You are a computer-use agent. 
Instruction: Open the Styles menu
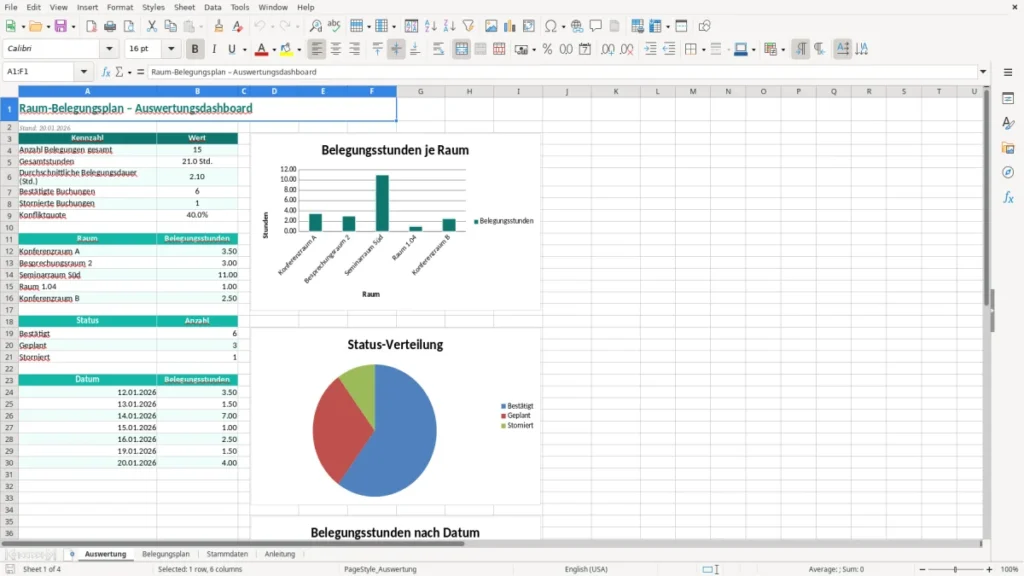click(153, 7)
